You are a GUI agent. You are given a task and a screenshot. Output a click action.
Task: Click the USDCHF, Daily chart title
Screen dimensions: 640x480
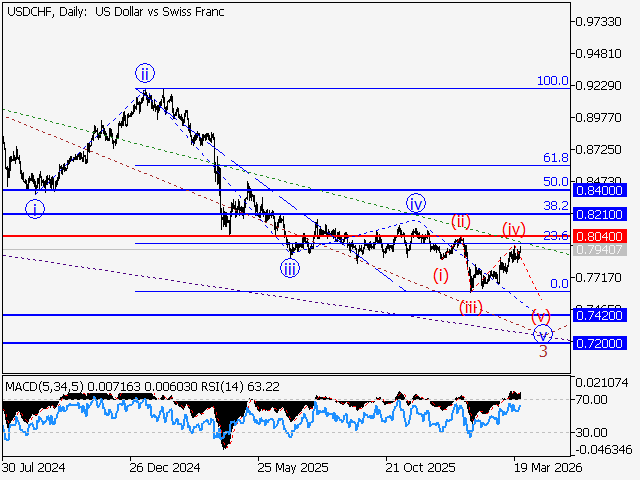(114, 10)
